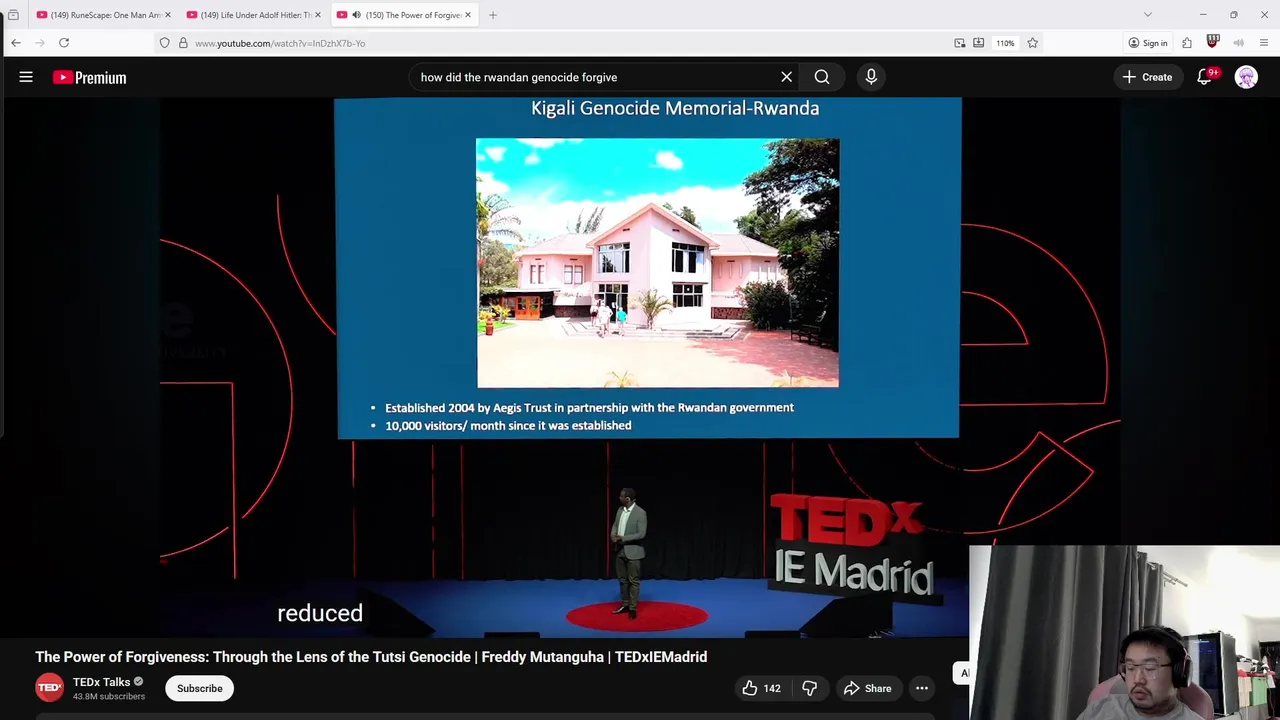Bookmark this page with the star
The height and width of the screenshot is (720, 1280).
point(1032,43)
